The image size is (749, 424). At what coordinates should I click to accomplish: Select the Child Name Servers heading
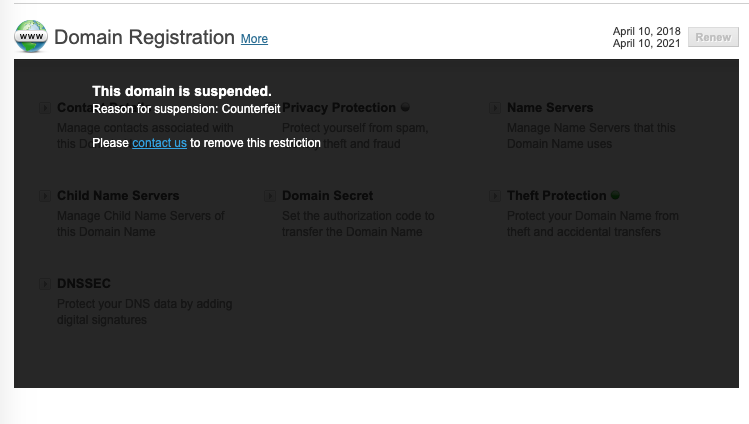coord(118,195)
